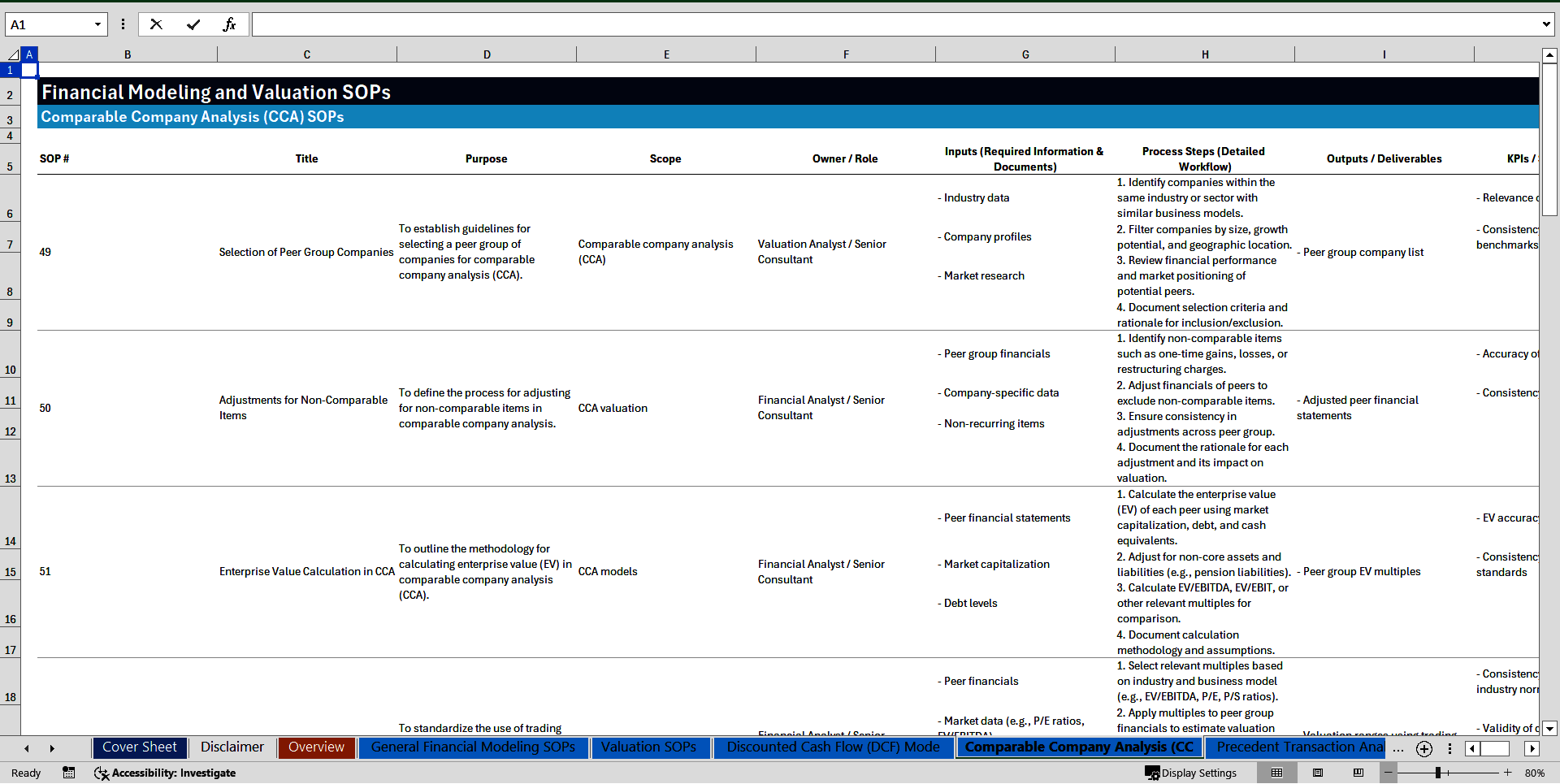Open Display Settings in status bar

coord(1191,773)
